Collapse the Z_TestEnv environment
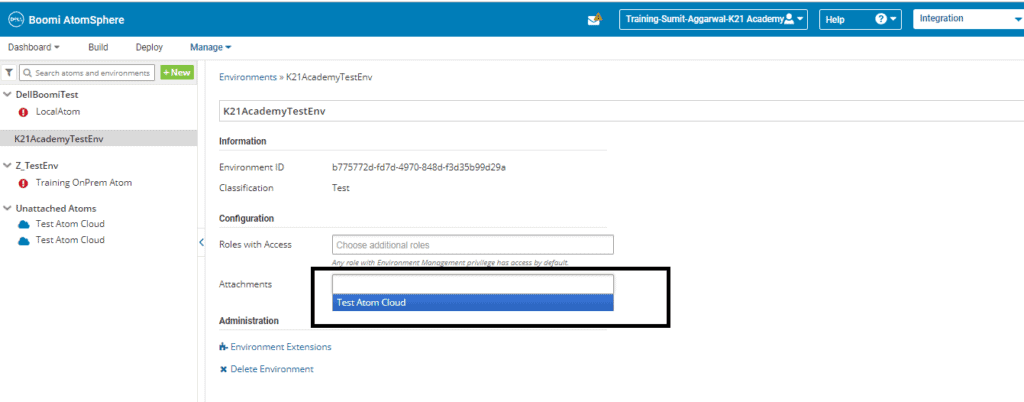The height and width of the screenshot is (402, 1024). [7, 166]
